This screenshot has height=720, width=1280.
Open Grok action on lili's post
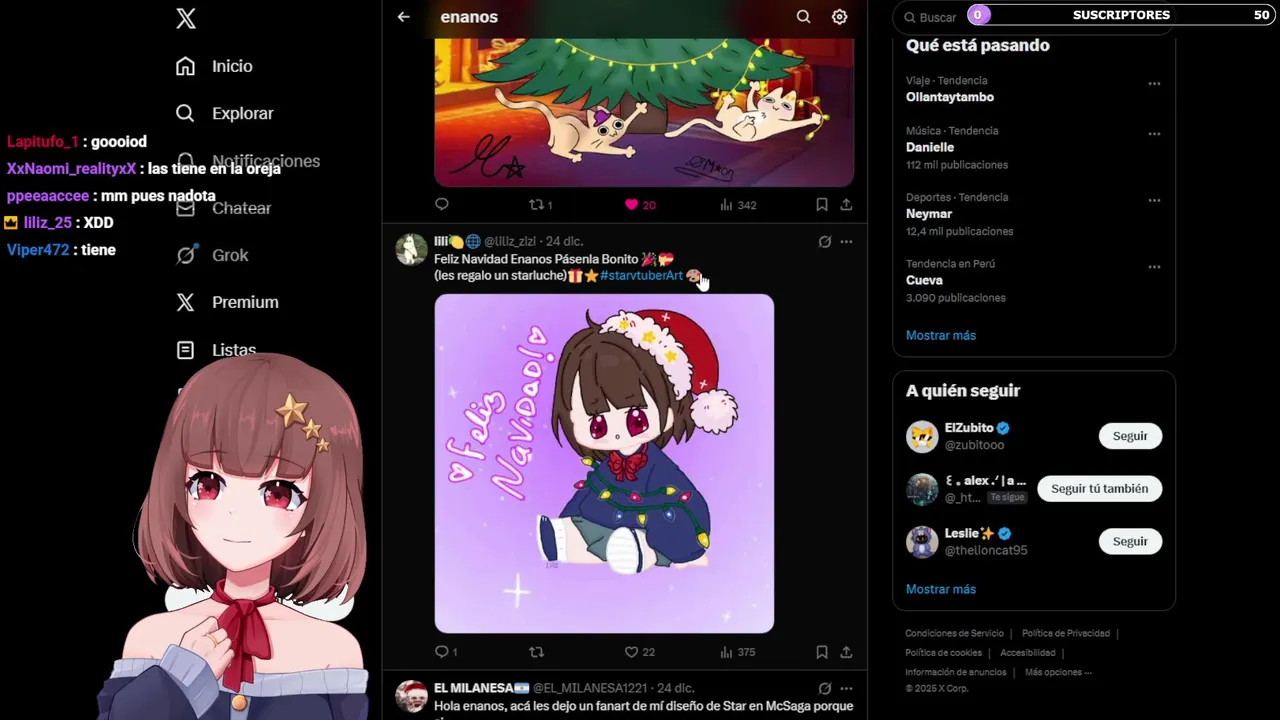click(x=824, y=242)
